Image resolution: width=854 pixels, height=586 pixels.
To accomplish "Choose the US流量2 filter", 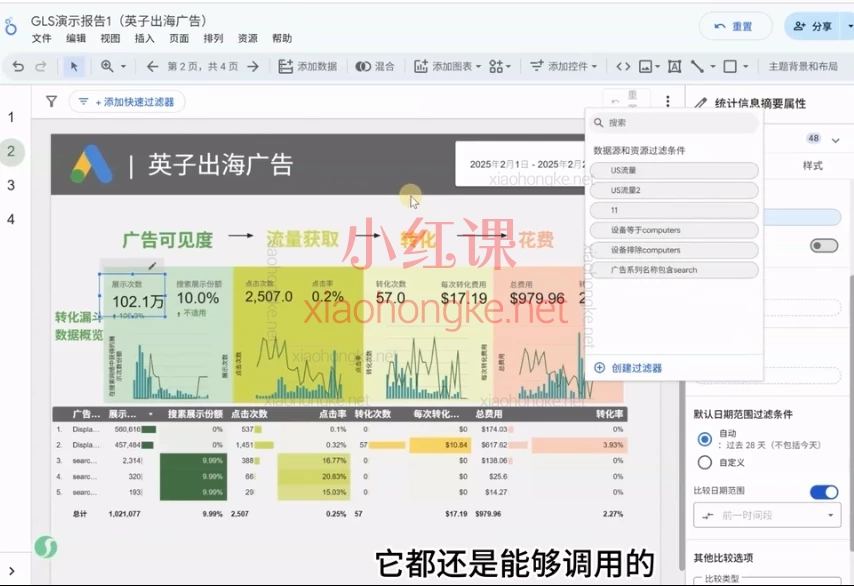I will pyautogui.click(x=674, y=190).
